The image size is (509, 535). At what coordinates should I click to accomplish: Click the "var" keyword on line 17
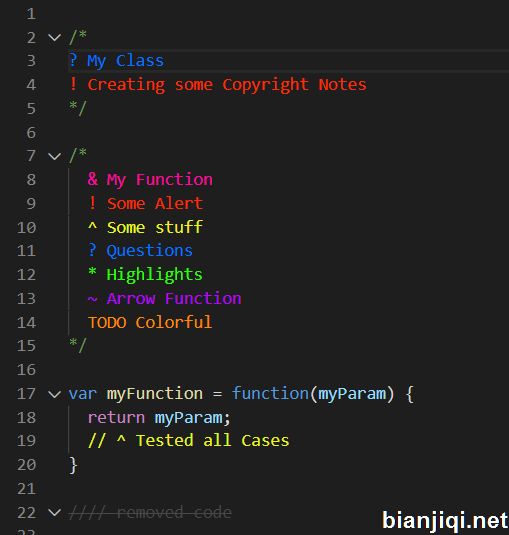click(x=83, y=394)
